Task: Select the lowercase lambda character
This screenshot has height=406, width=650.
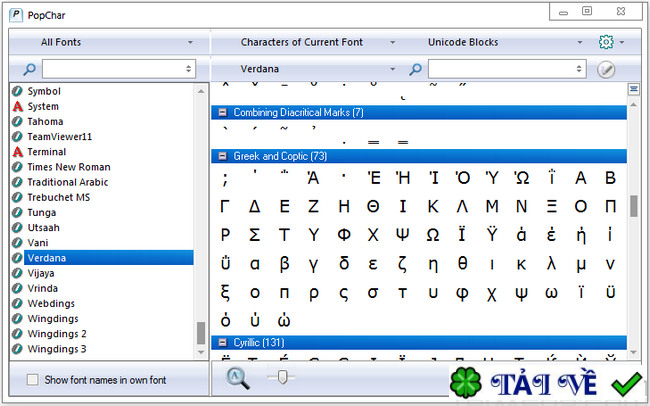Action: 551,263
